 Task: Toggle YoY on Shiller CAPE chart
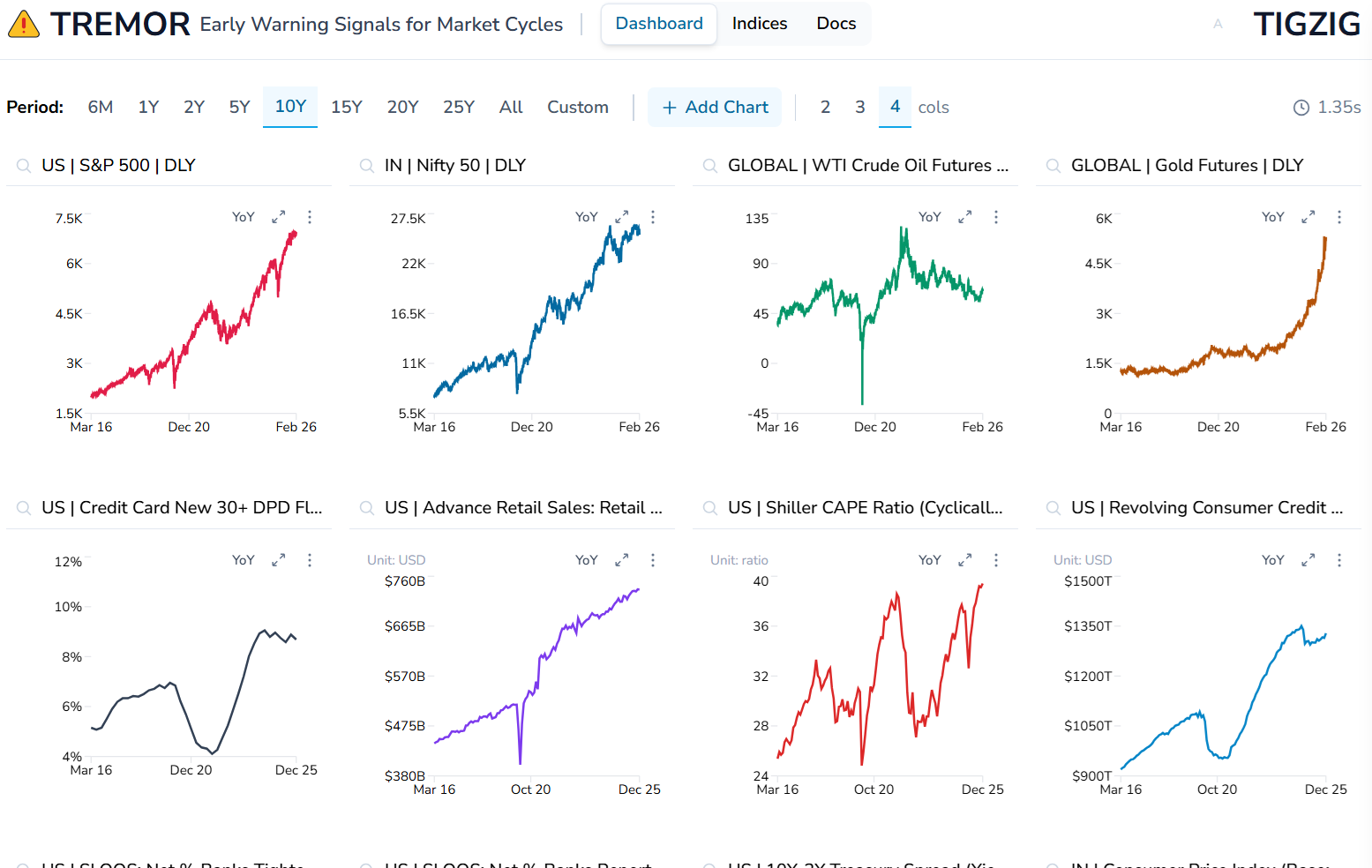930,560
